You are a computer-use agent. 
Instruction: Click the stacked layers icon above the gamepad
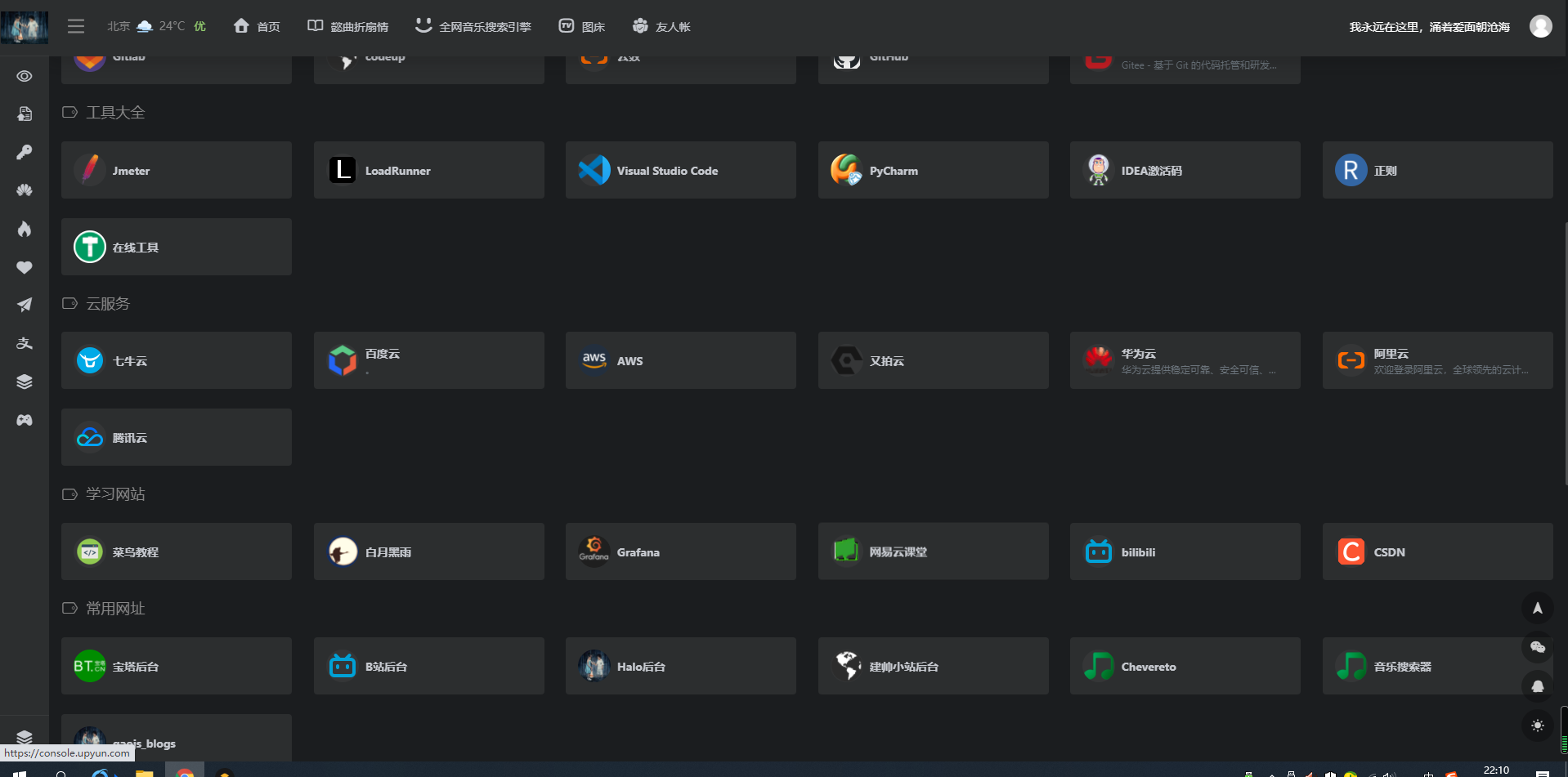25,382
